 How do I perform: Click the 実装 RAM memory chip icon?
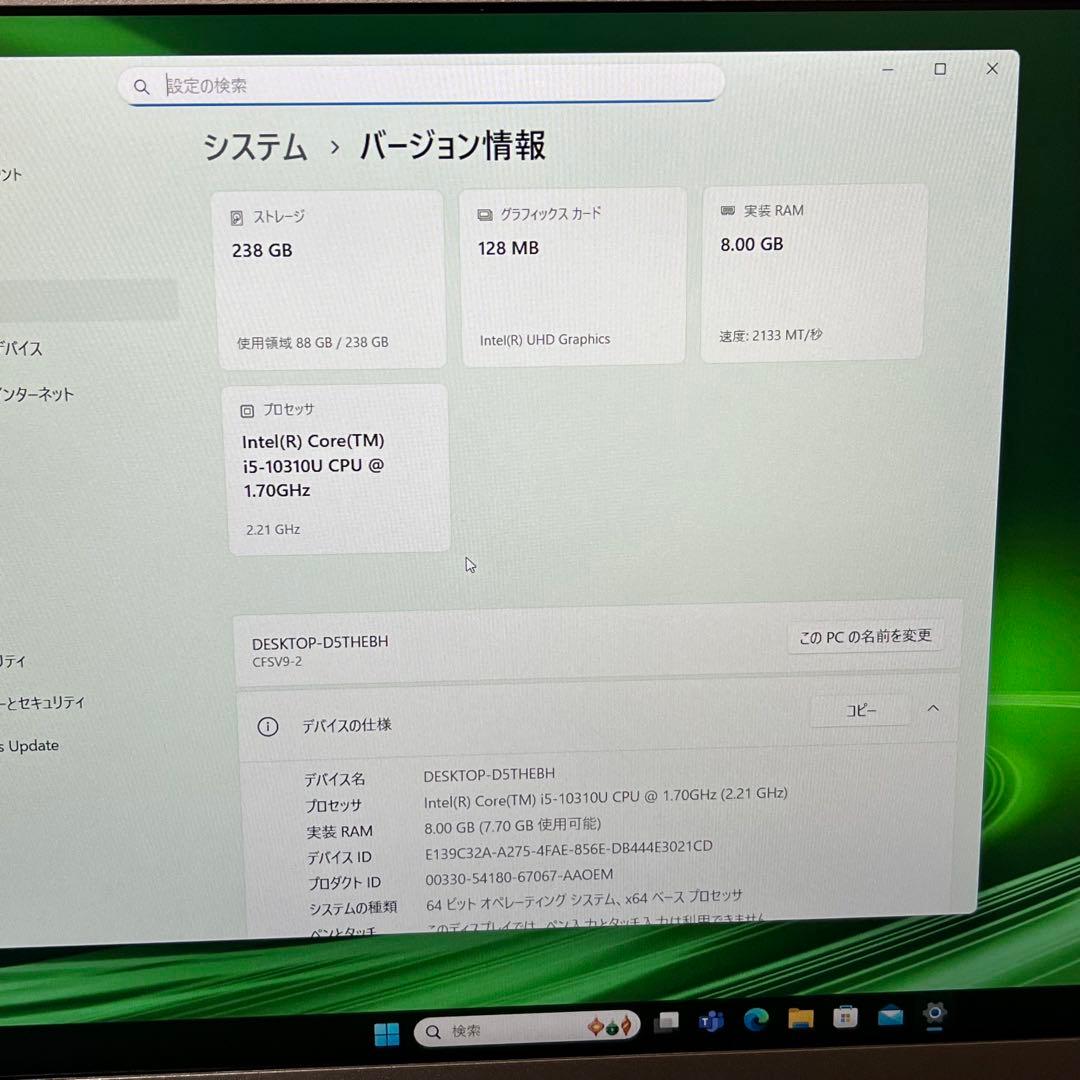(x=727, y=210)
